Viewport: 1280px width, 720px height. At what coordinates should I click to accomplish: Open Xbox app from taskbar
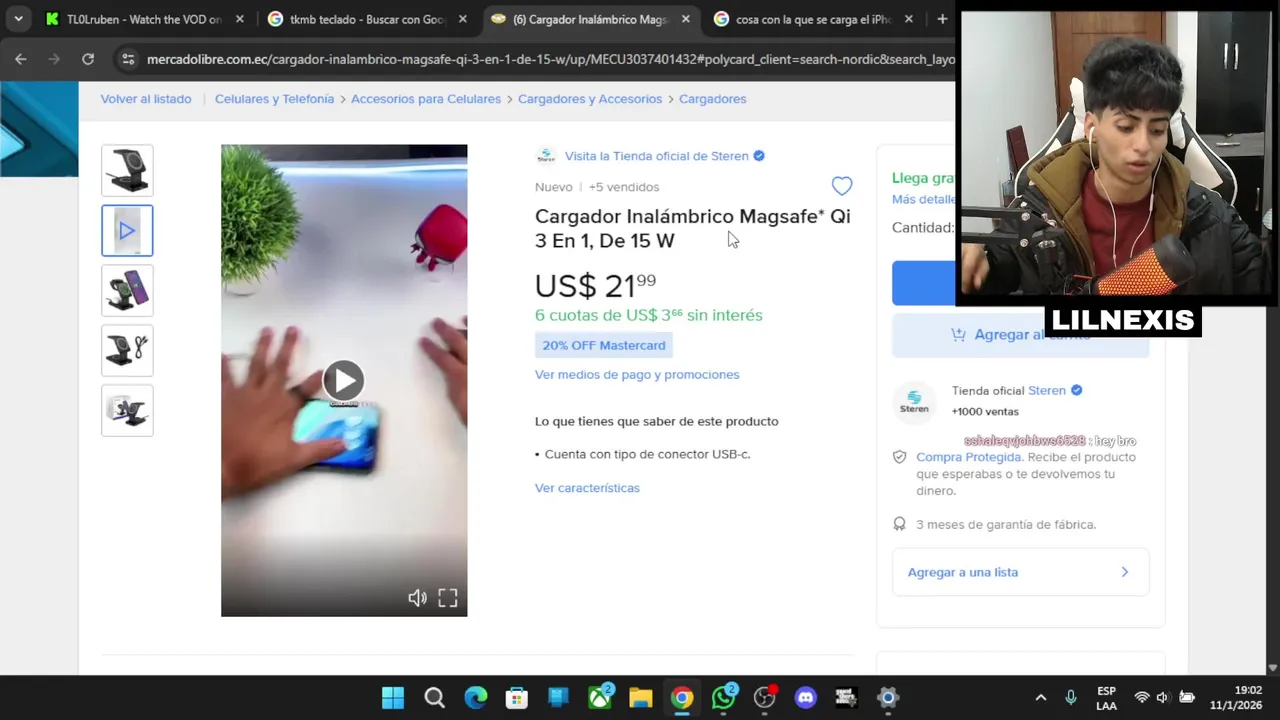[x=600, y=698]
